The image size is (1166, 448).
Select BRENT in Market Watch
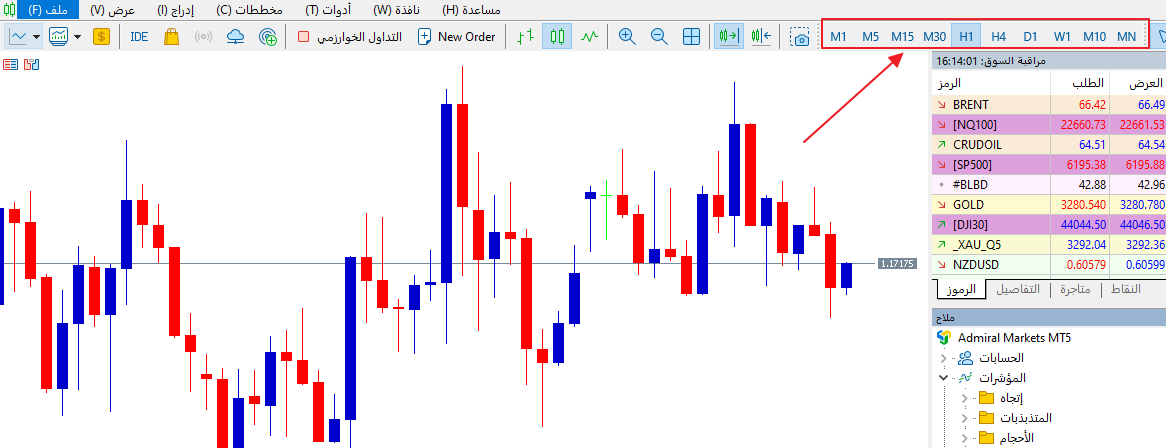tap(1049, 105)
